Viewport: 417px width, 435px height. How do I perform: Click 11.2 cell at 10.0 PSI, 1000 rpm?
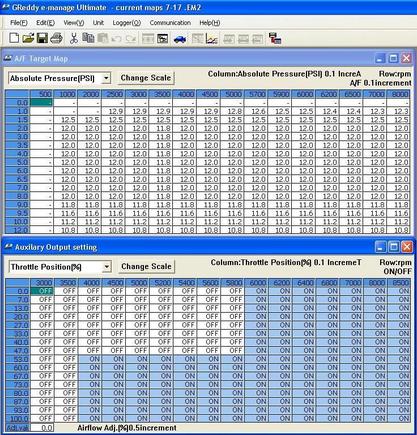click(65, 222)
